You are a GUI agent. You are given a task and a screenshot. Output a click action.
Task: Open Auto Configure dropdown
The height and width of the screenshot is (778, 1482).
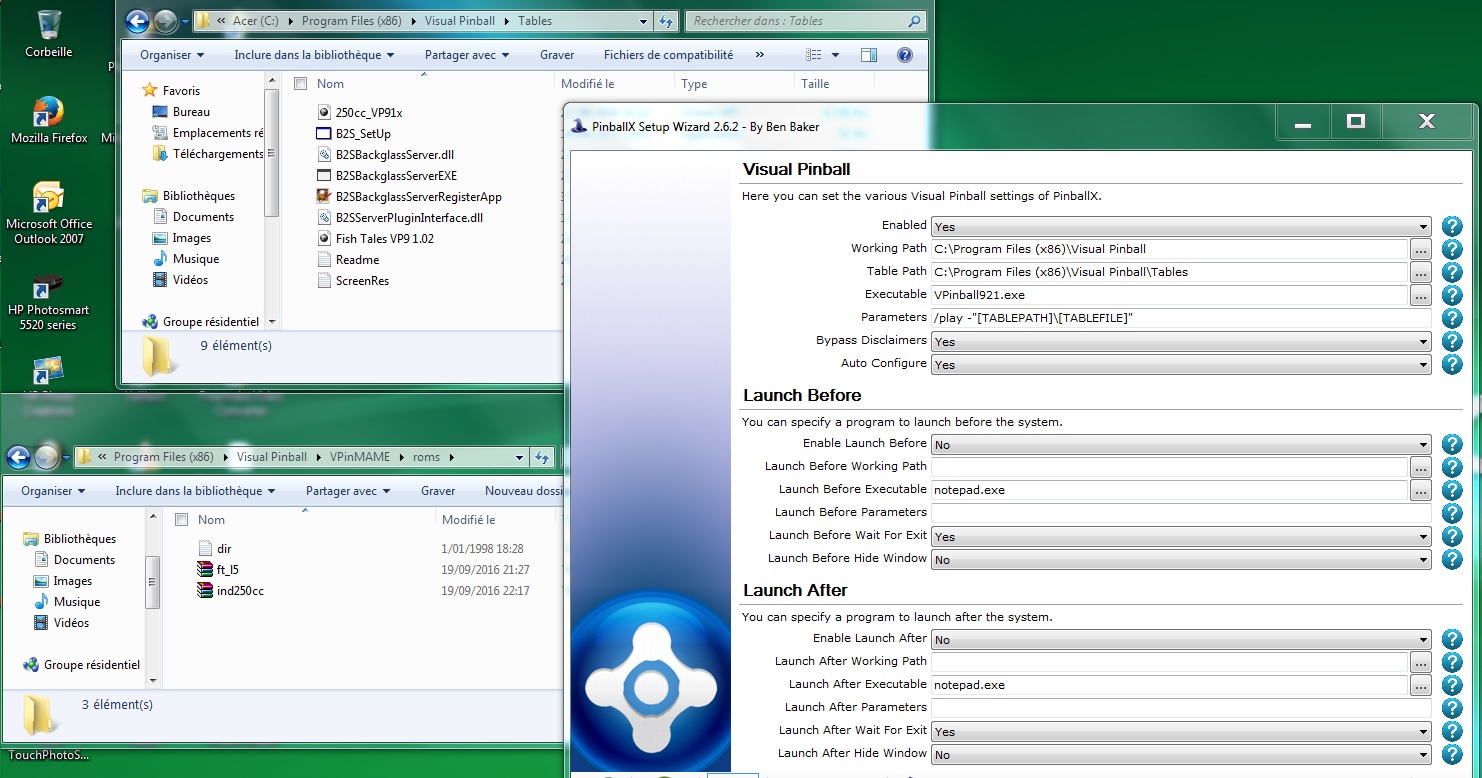pyautogui.click(x=1181, y=365)
